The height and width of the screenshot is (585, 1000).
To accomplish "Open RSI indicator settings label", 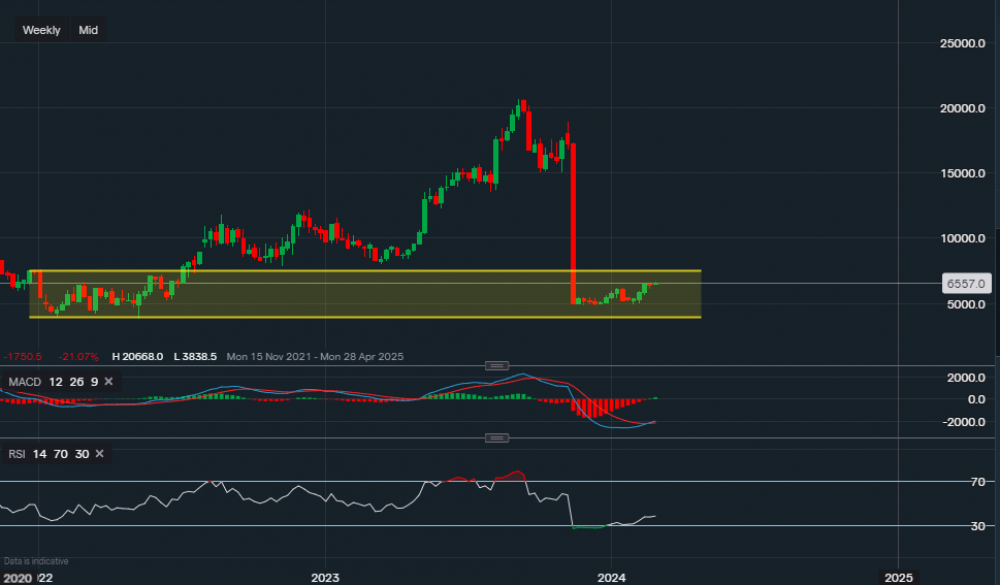I will point(17,454).
